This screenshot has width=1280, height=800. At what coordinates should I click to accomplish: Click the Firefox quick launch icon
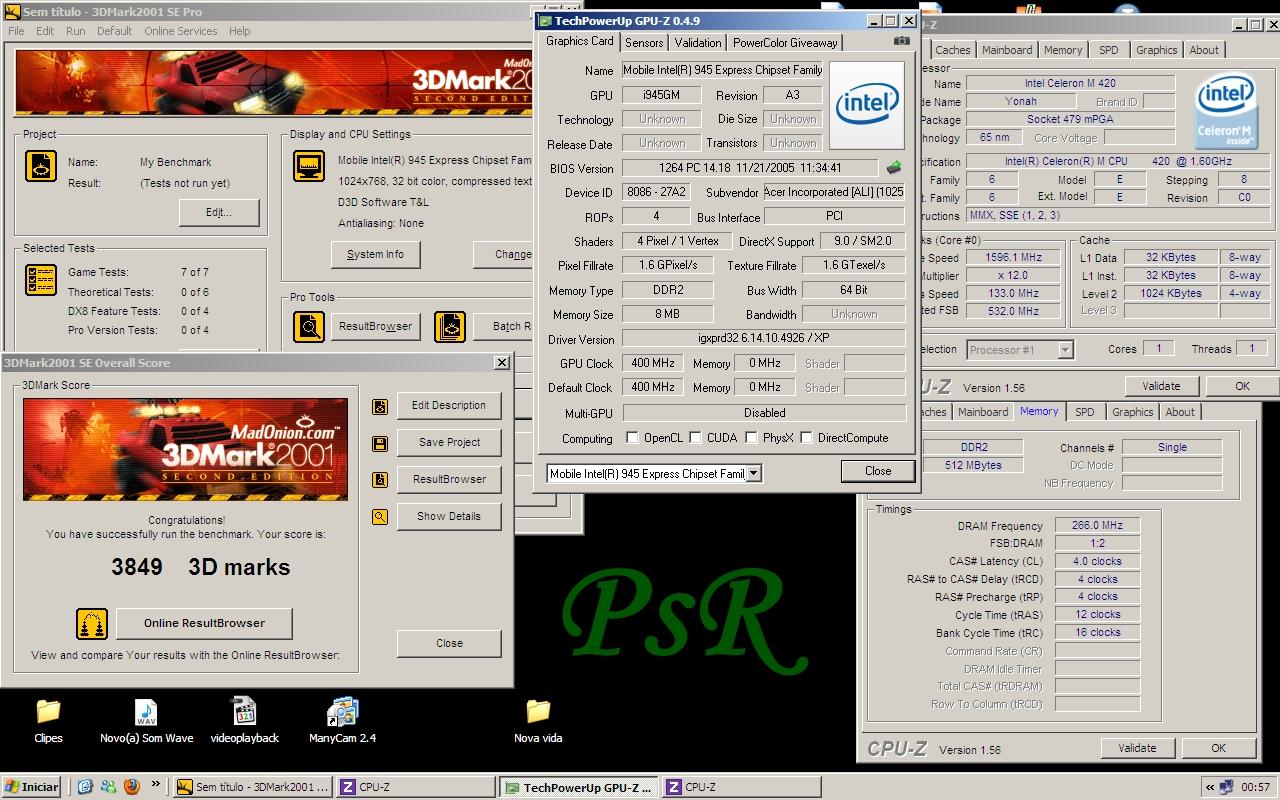coord(131,787)
